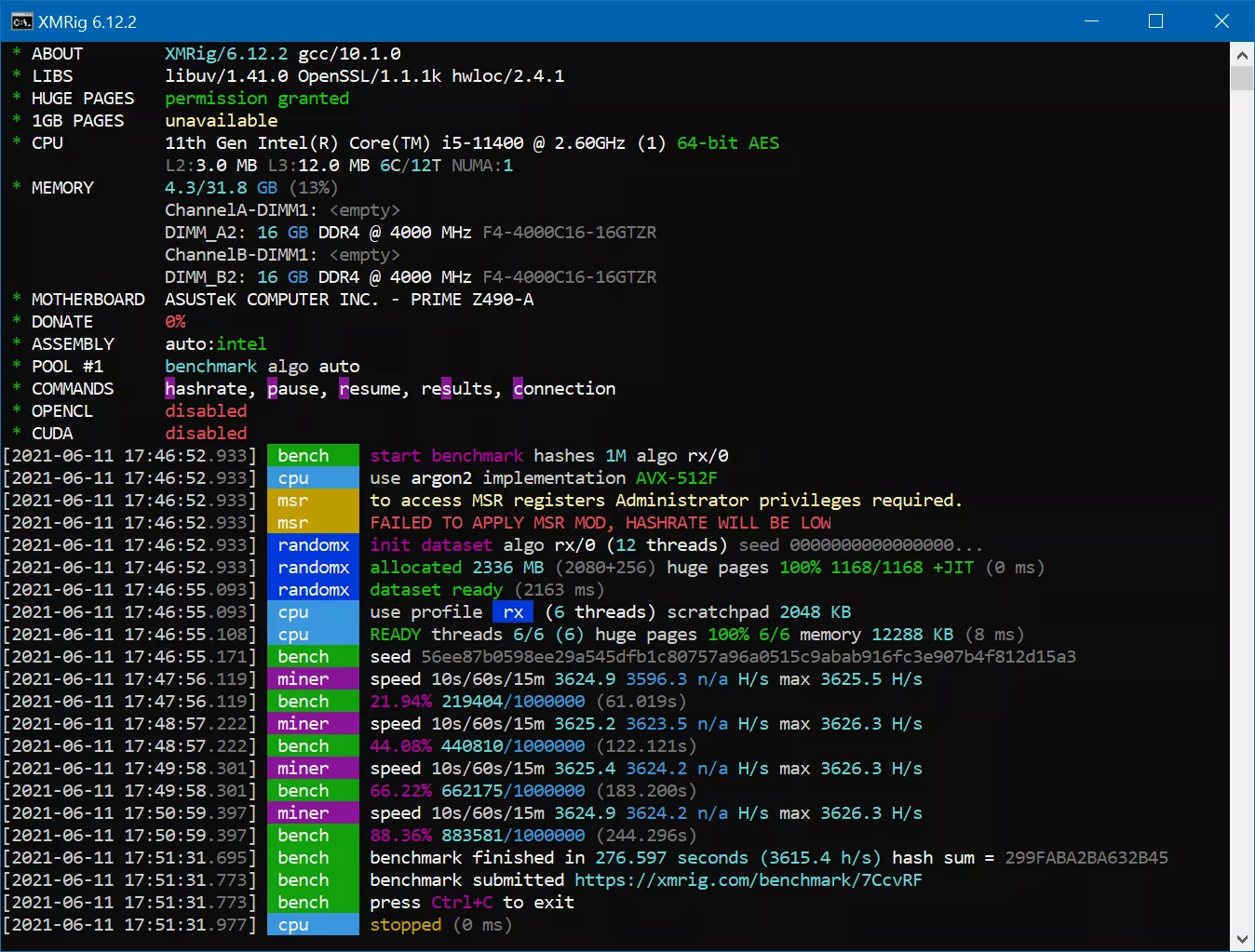Click the 'resume' command text

click(370, 389)
